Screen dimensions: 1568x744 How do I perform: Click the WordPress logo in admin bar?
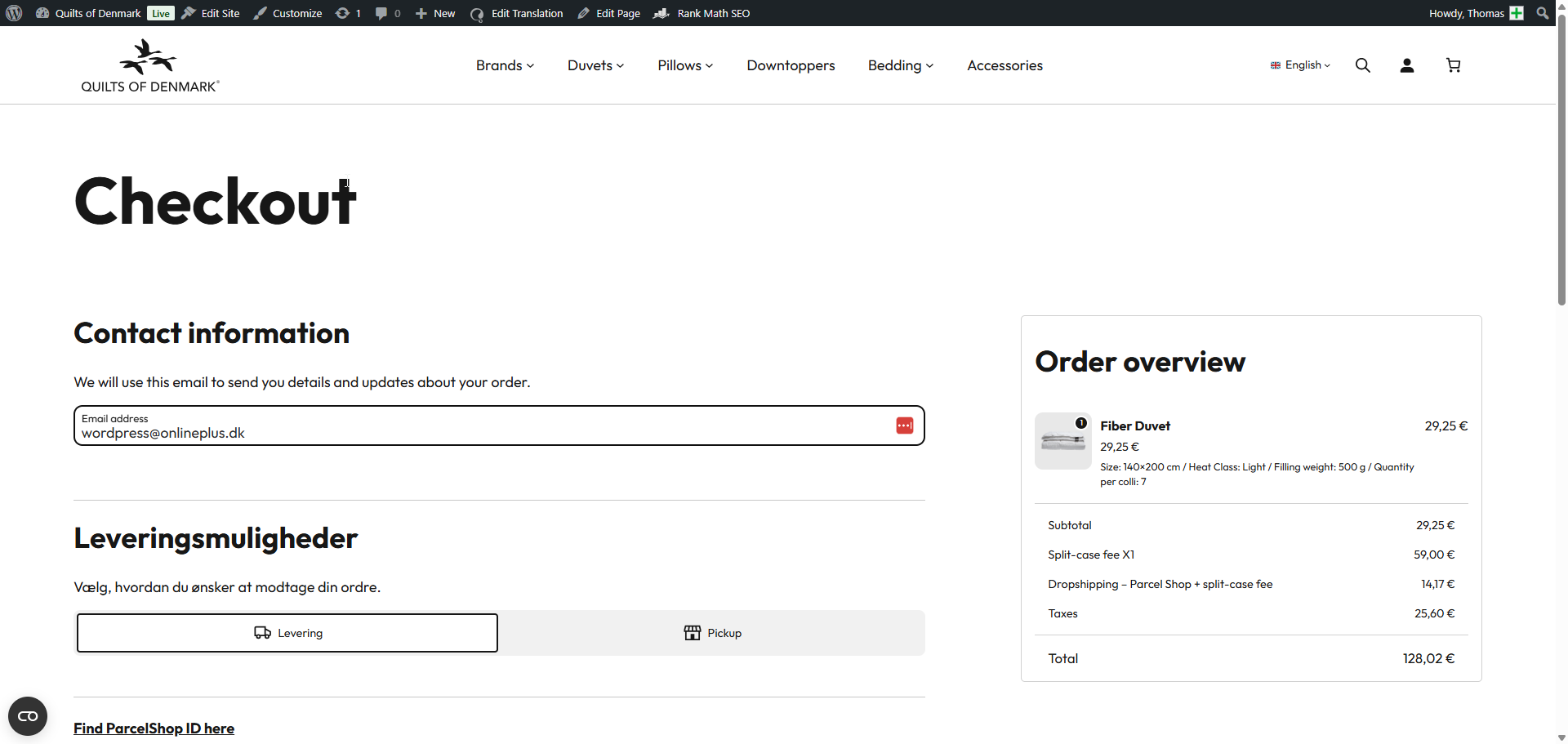[14, 13]
